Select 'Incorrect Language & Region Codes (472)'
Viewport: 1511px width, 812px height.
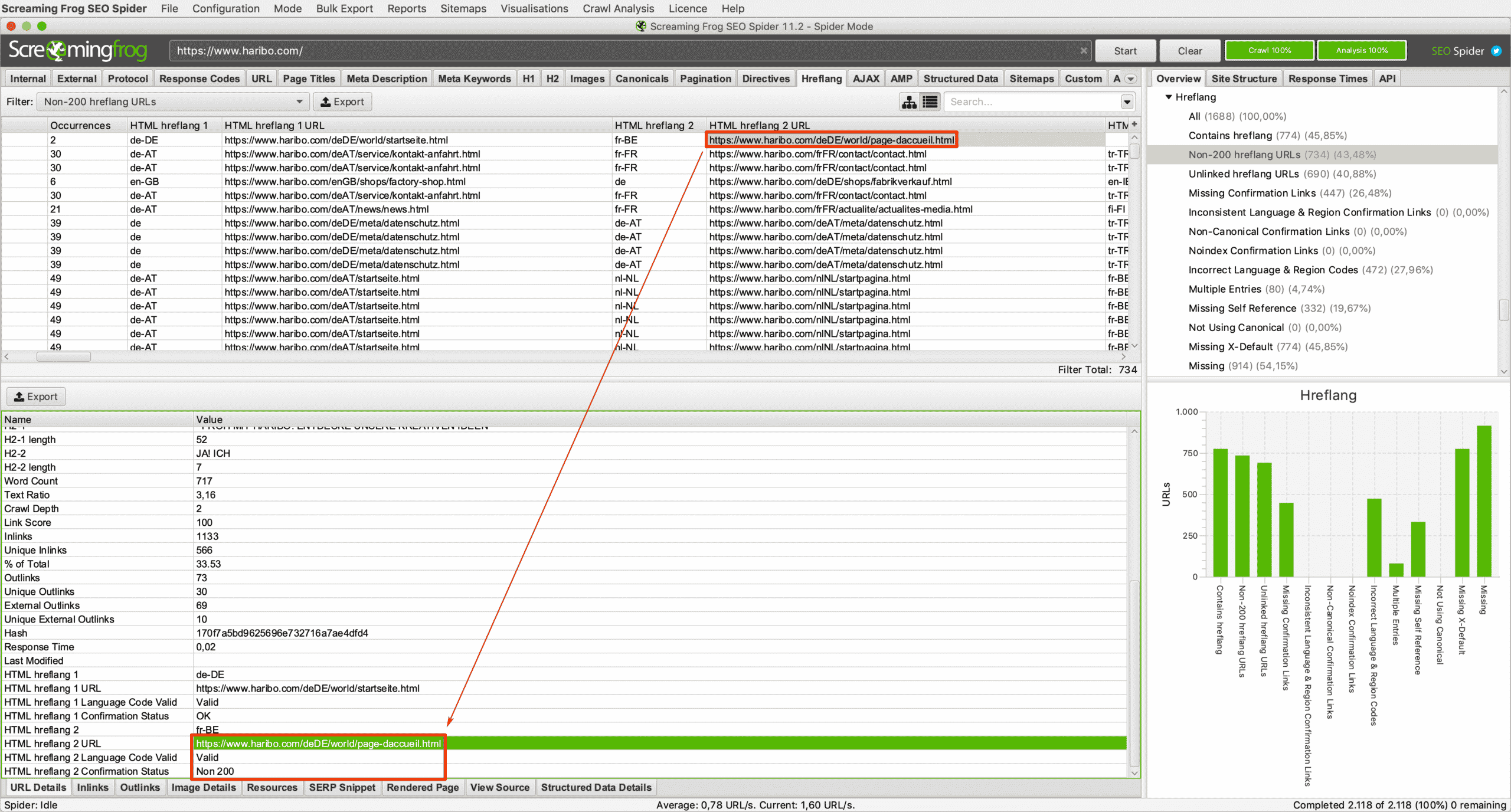1310,270
